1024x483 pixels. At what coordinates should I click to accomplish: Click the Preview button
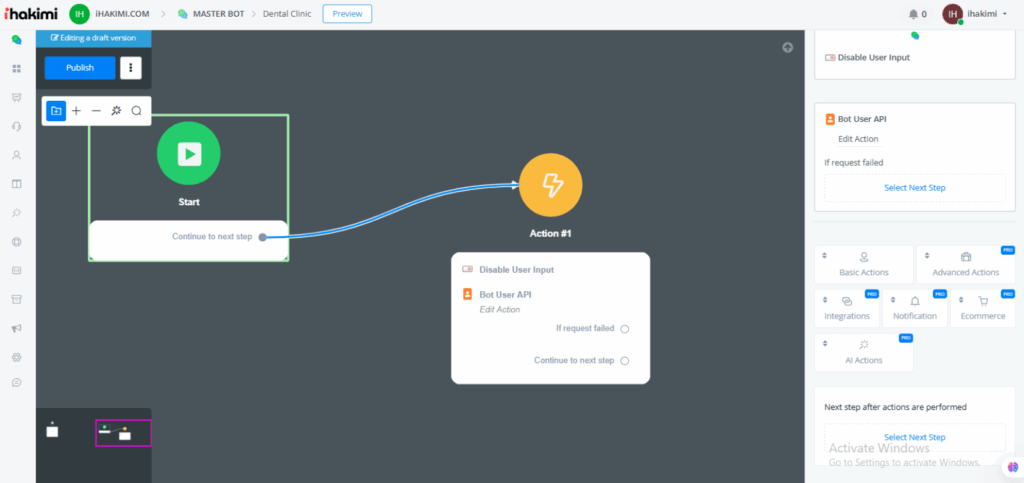point(347,14)
